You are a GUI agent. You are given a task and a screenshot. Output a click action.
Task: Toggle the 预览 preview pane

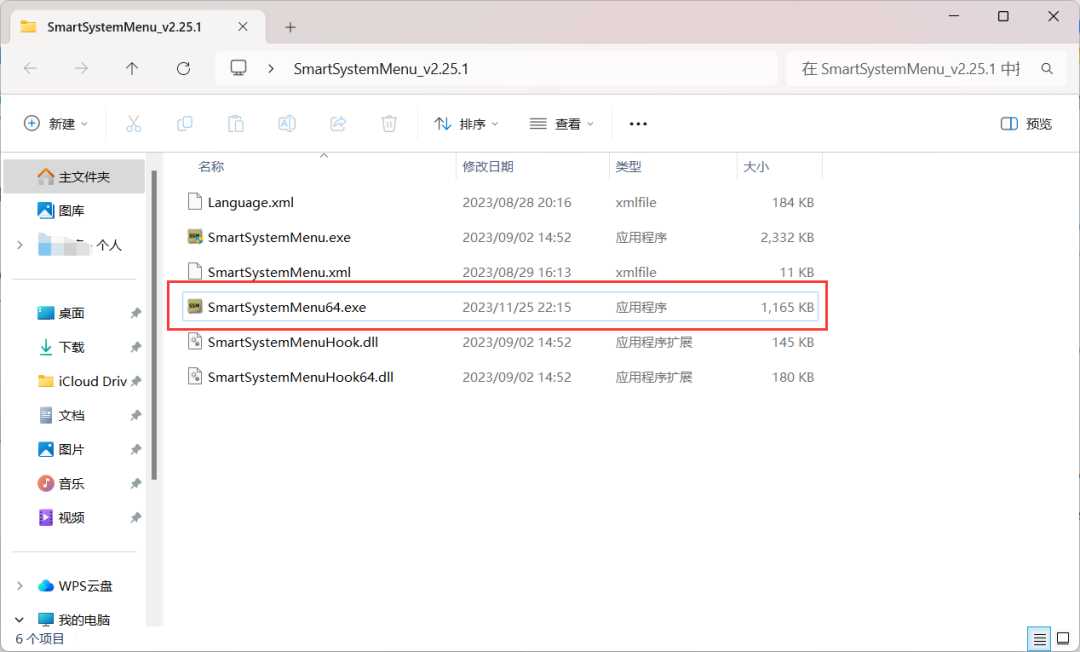pyautogui.click(x=1026, y=124)
